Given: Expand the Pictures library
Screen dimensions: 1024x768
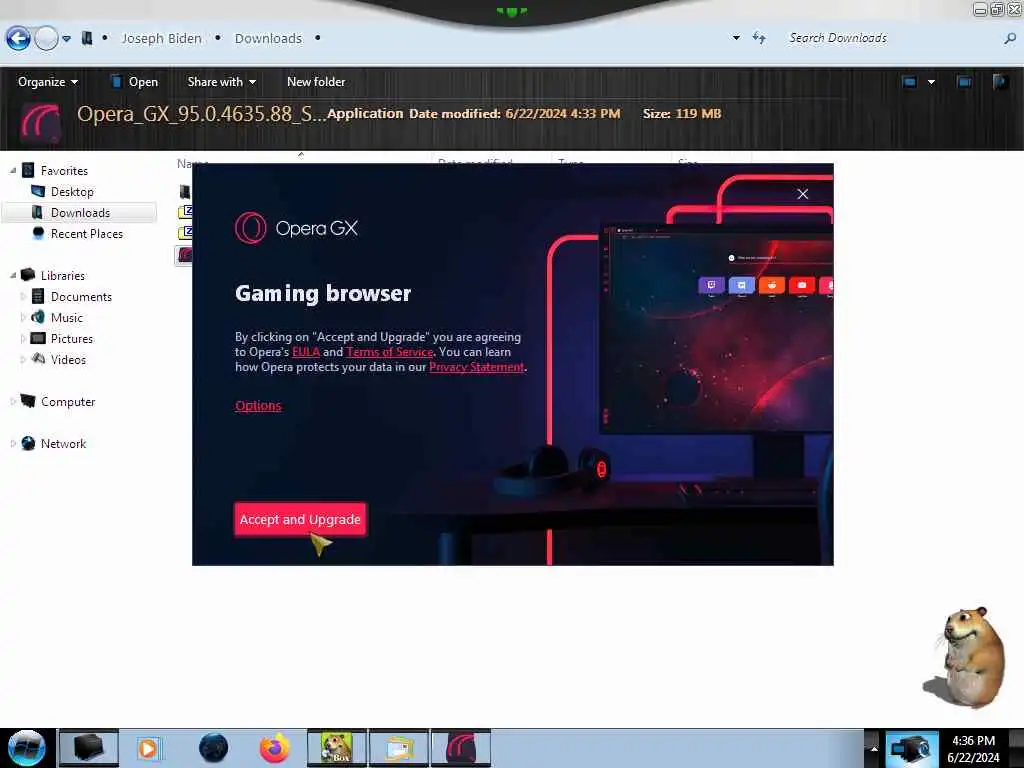Looking at the screenshot, I should (23, 338).
